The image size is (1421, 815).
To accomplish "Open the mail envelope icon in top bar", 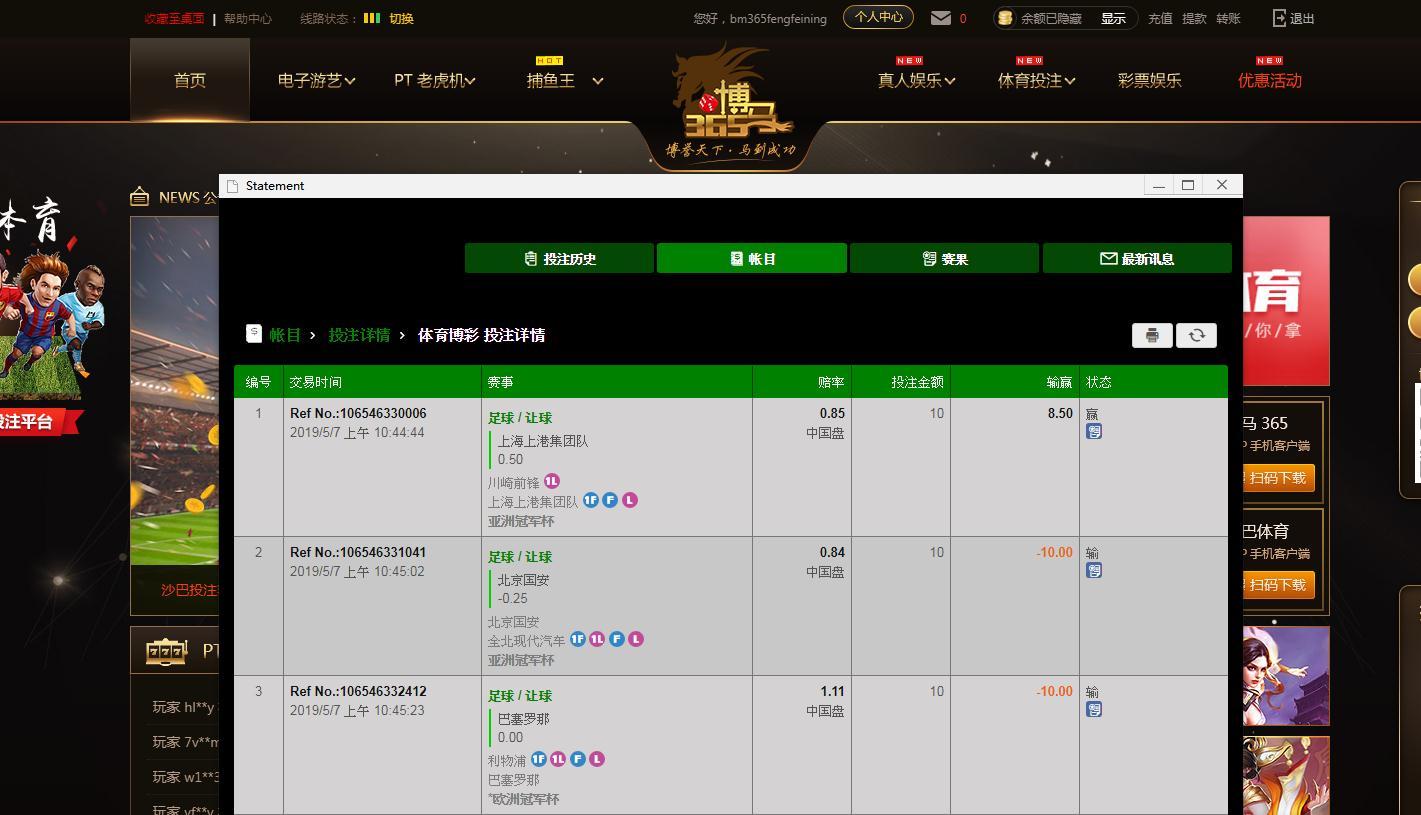I will [x=940, y=18].
